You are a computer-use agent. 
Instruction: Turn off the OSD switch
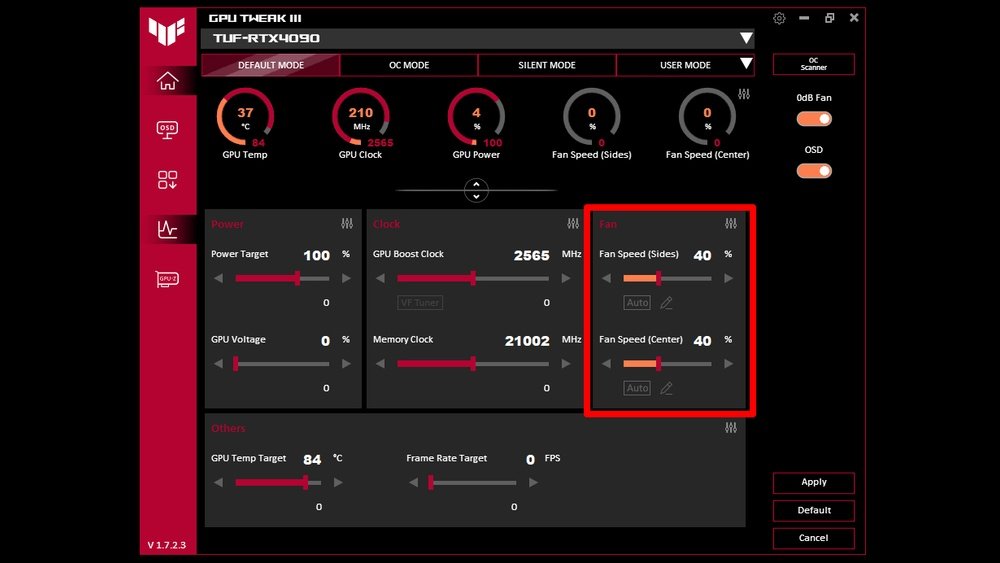[x=814, y=171]
